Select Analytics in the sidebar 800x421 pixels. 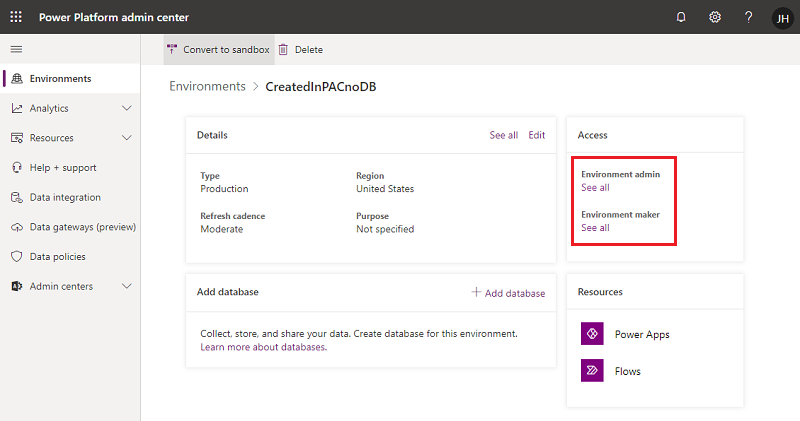(x=70, y=108)
